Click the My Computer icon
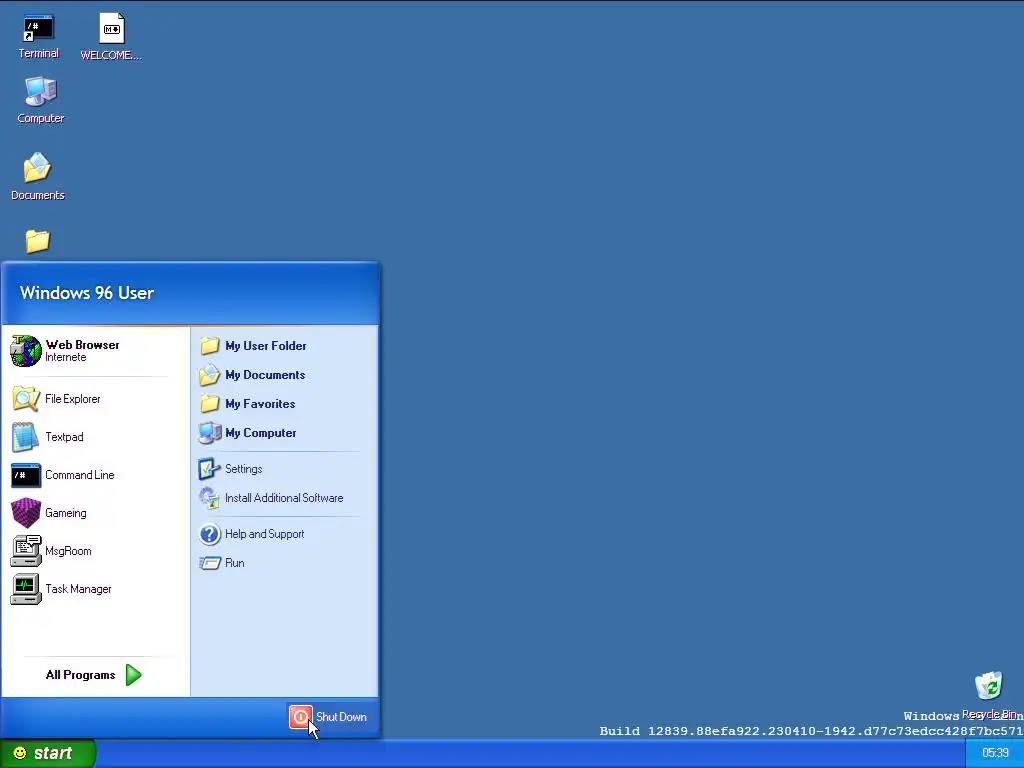1024x768 pixels. pos(210,432)
